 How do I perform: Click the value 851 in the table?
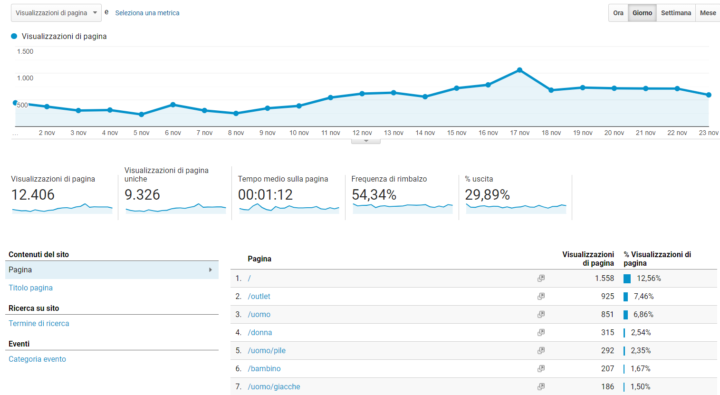coord(608,314)
